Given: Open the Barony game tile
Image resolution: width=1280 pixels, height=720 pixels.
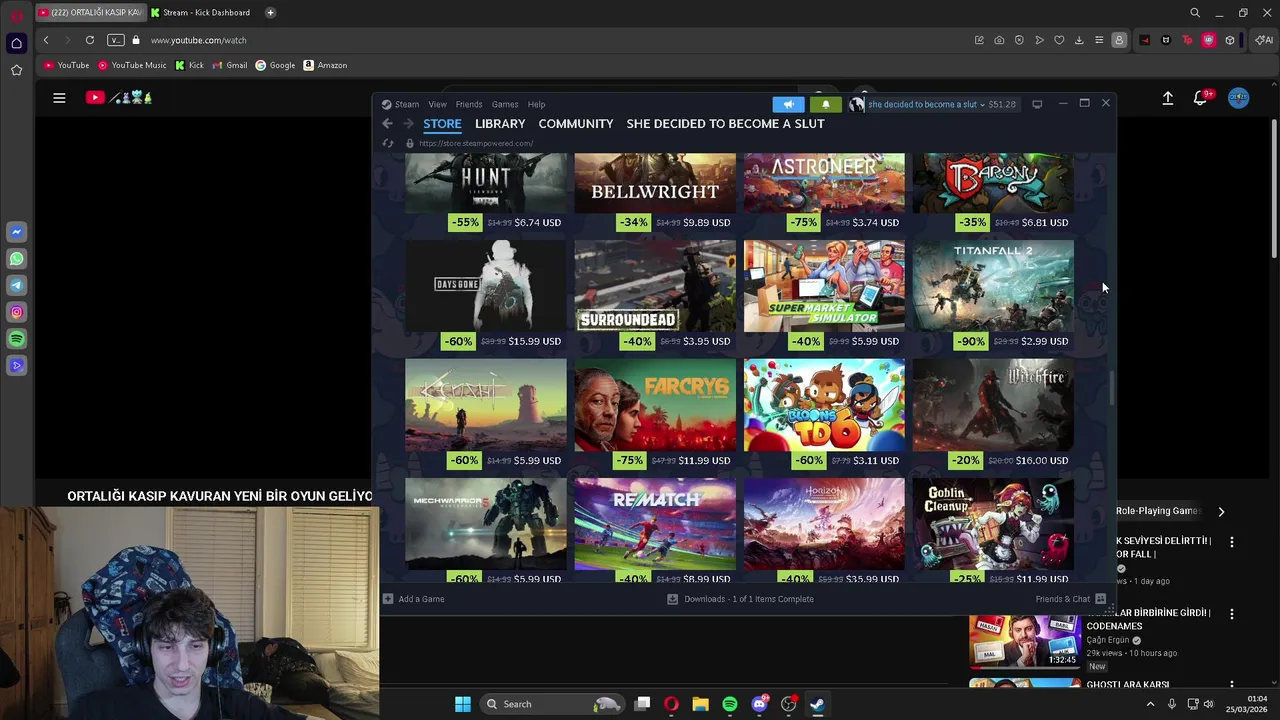Looking at the screenshot, I should (x=993, y=182).
